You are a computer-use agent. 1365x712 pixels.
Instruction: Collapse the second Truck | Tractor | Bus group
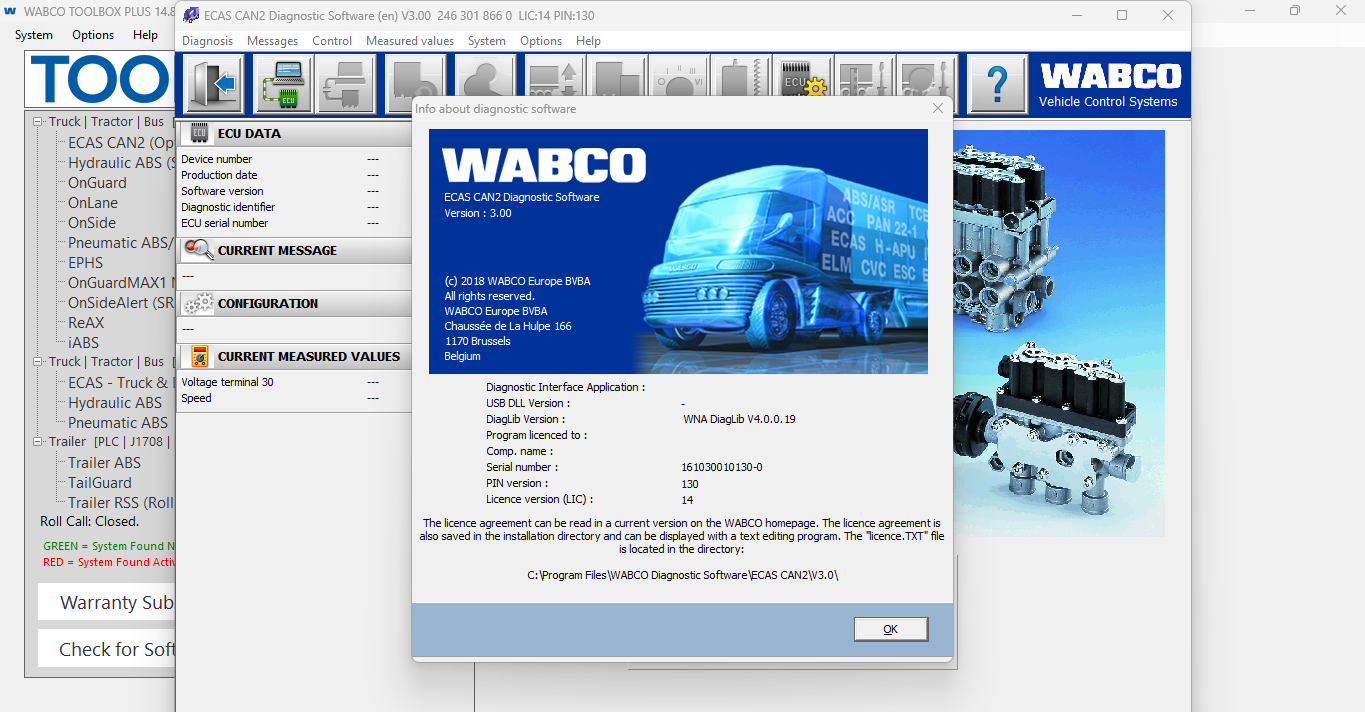[38, 362]
